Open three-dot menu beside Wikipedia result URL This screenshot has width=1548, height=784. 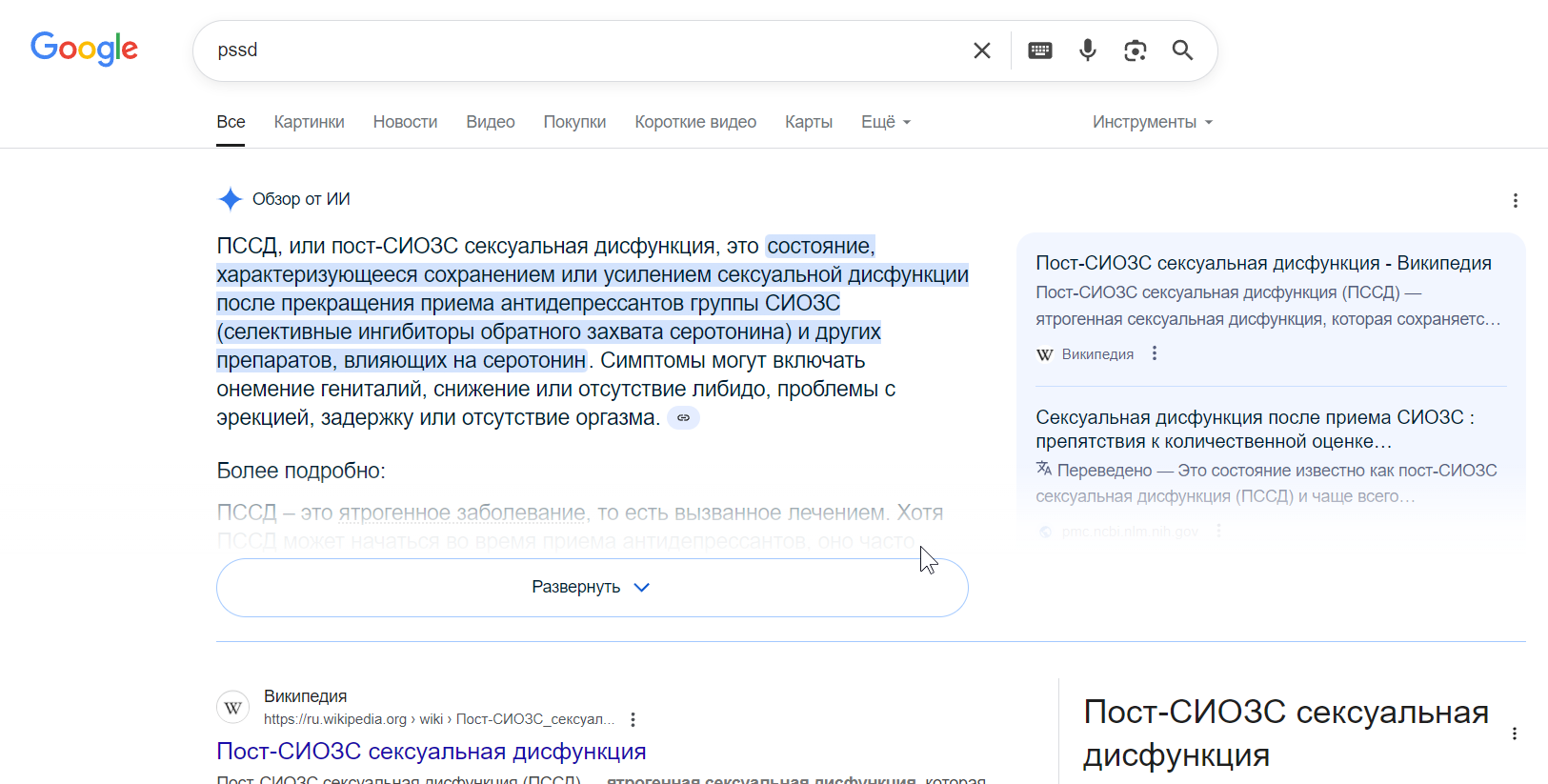point(633,719)
